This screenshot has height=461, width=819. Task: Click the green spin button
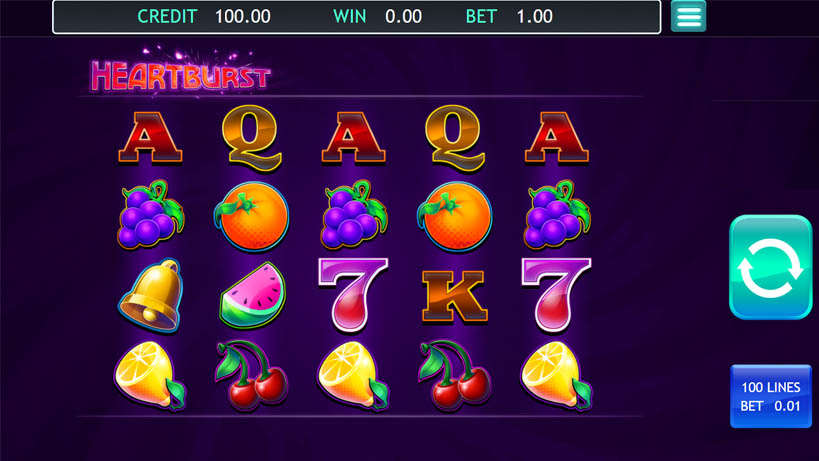[770, 267]
